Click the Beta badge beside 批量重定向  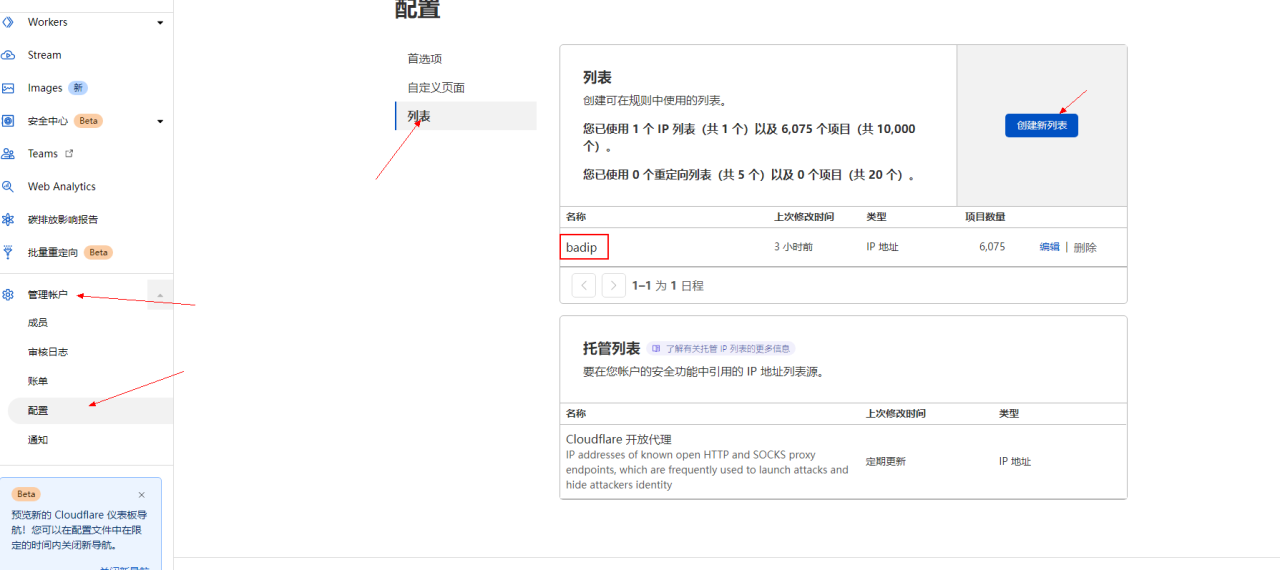click(98, 253)
